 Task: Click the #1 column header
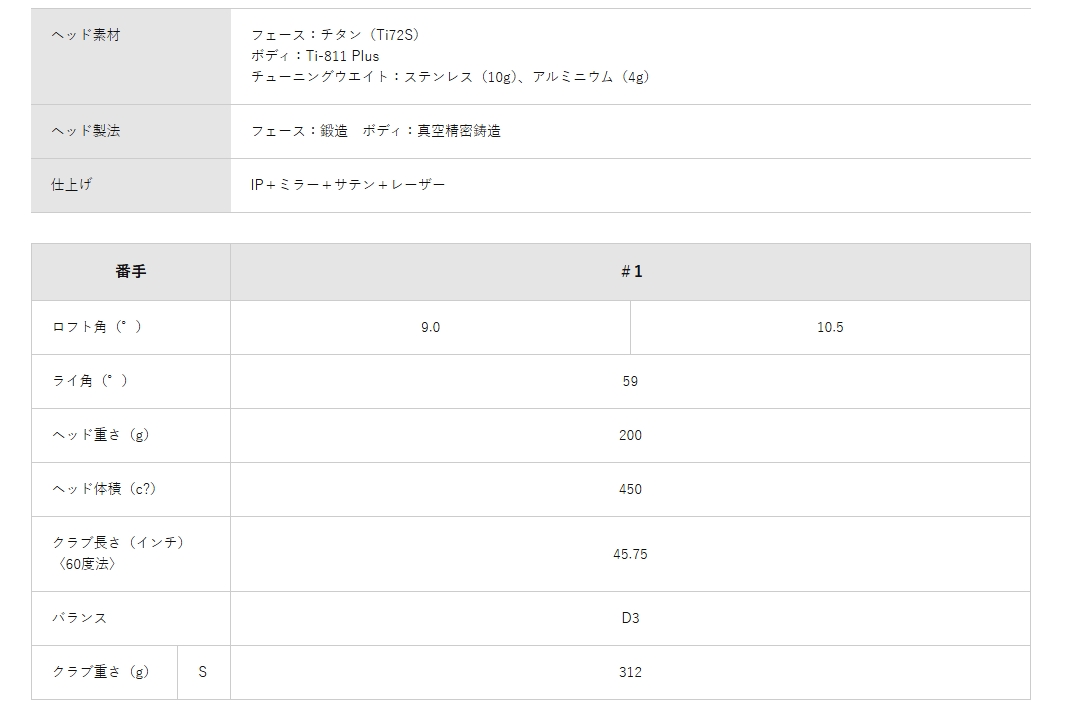click(x=630, y=271)
